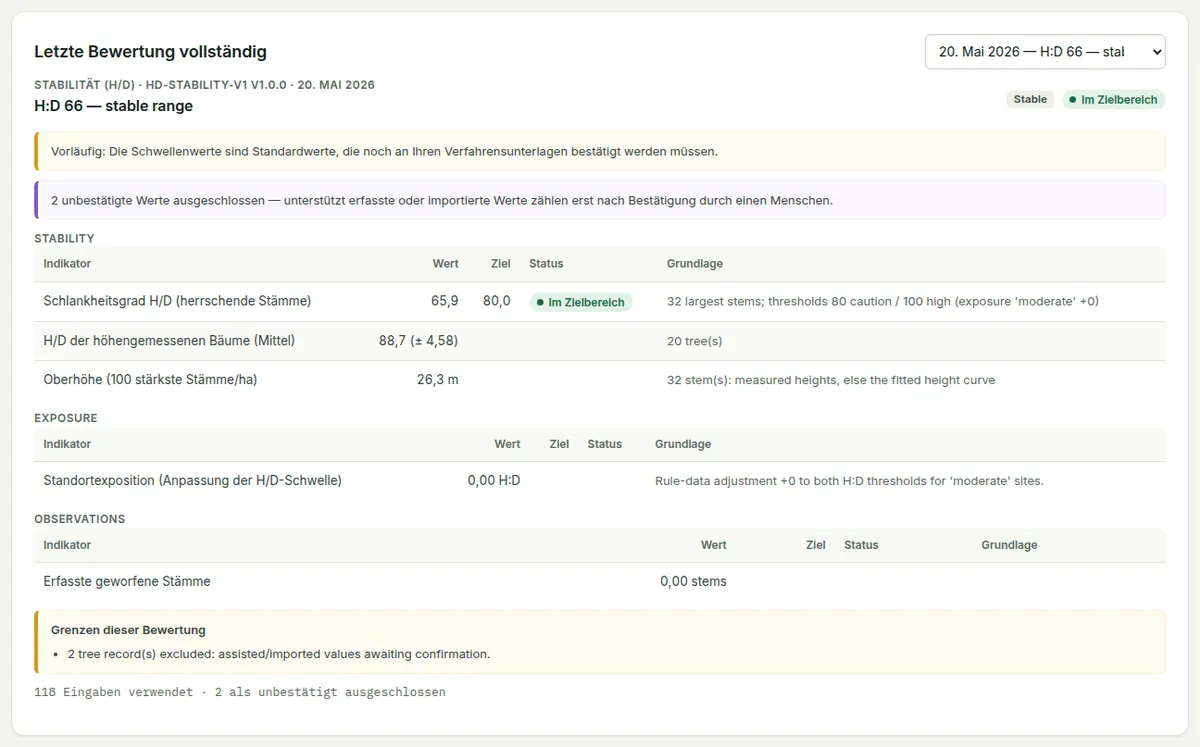Click the 'Im Zielbereich' status in the Schlankheitsgrad row

[581, 302]
